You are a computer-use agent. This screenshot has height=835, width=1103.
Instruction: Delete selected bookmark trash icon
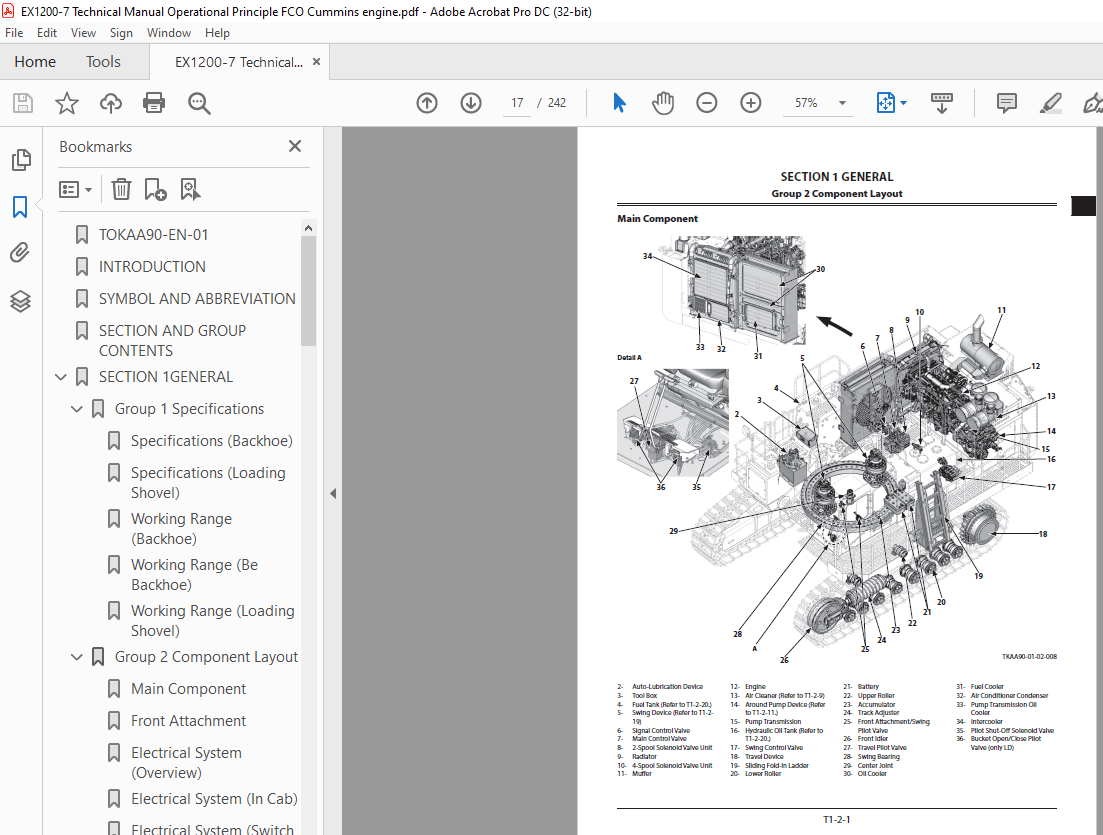(x=121, y=189)
